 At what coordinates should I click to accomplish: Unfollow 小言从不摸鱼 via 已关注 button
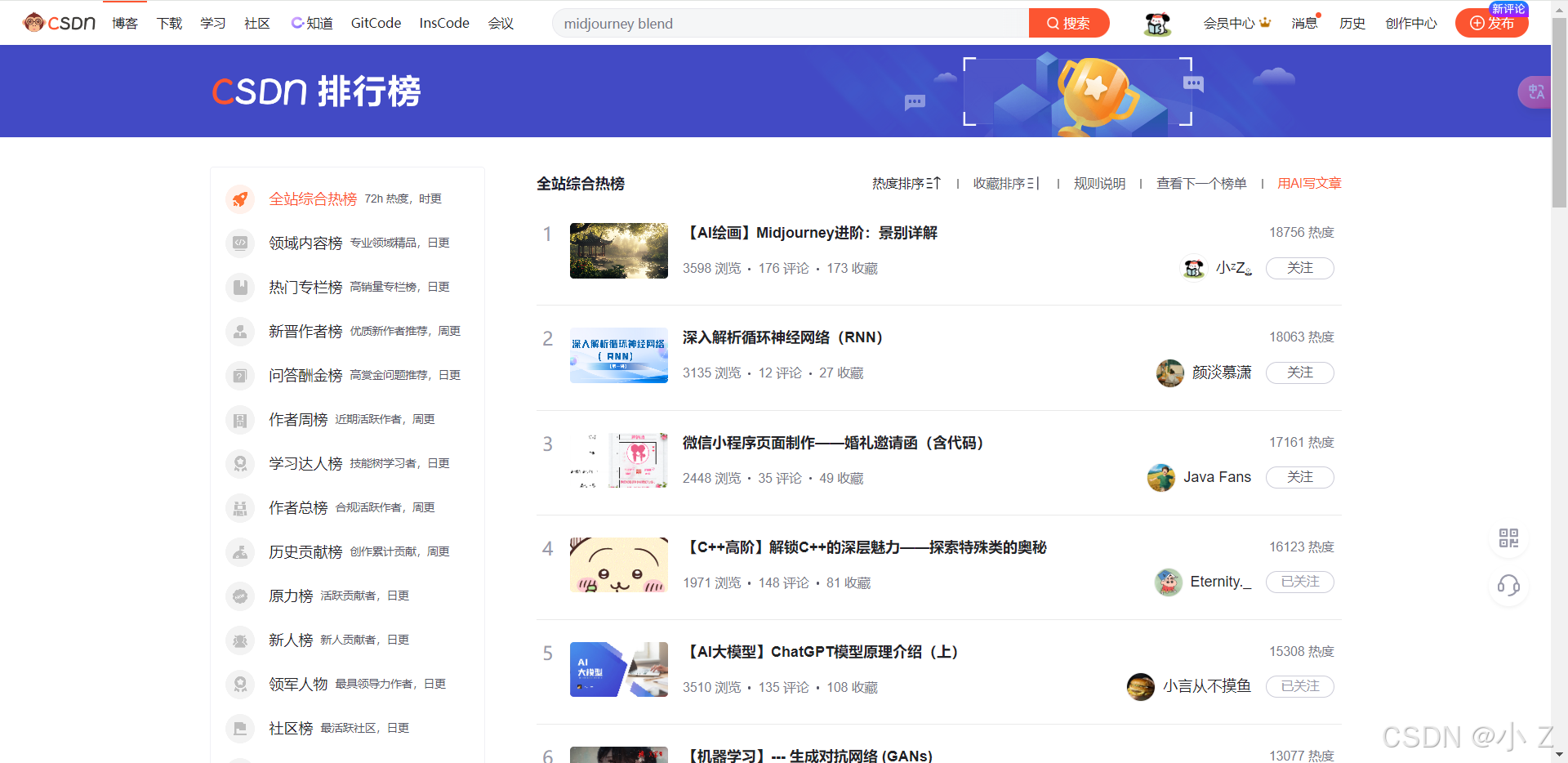[1299, 686]
